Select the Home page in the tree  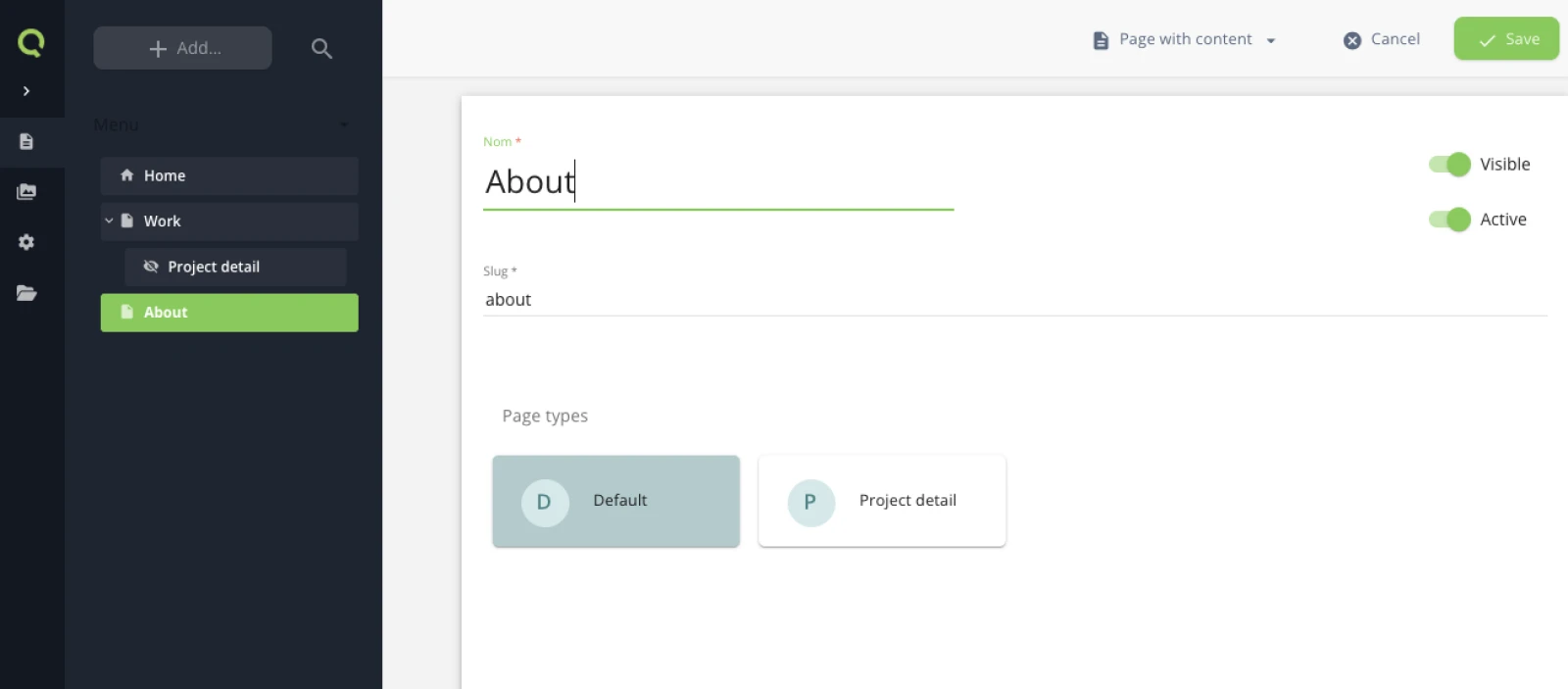229,175
